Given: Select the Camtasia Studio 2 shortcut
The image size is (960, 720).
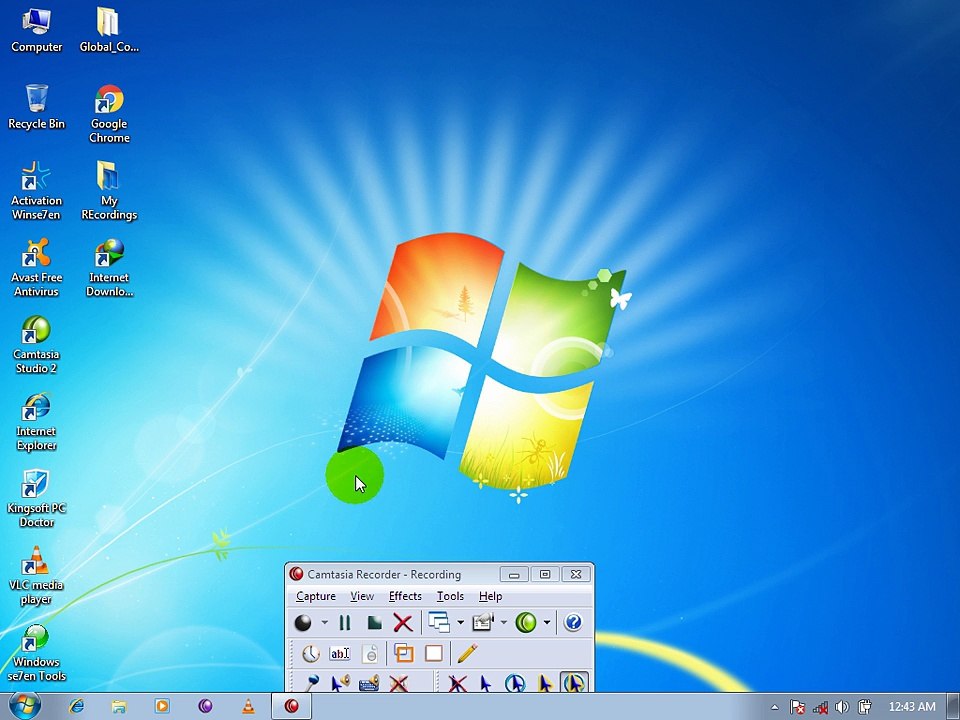Looking at the screenshot, I should (x=37, y=345).
